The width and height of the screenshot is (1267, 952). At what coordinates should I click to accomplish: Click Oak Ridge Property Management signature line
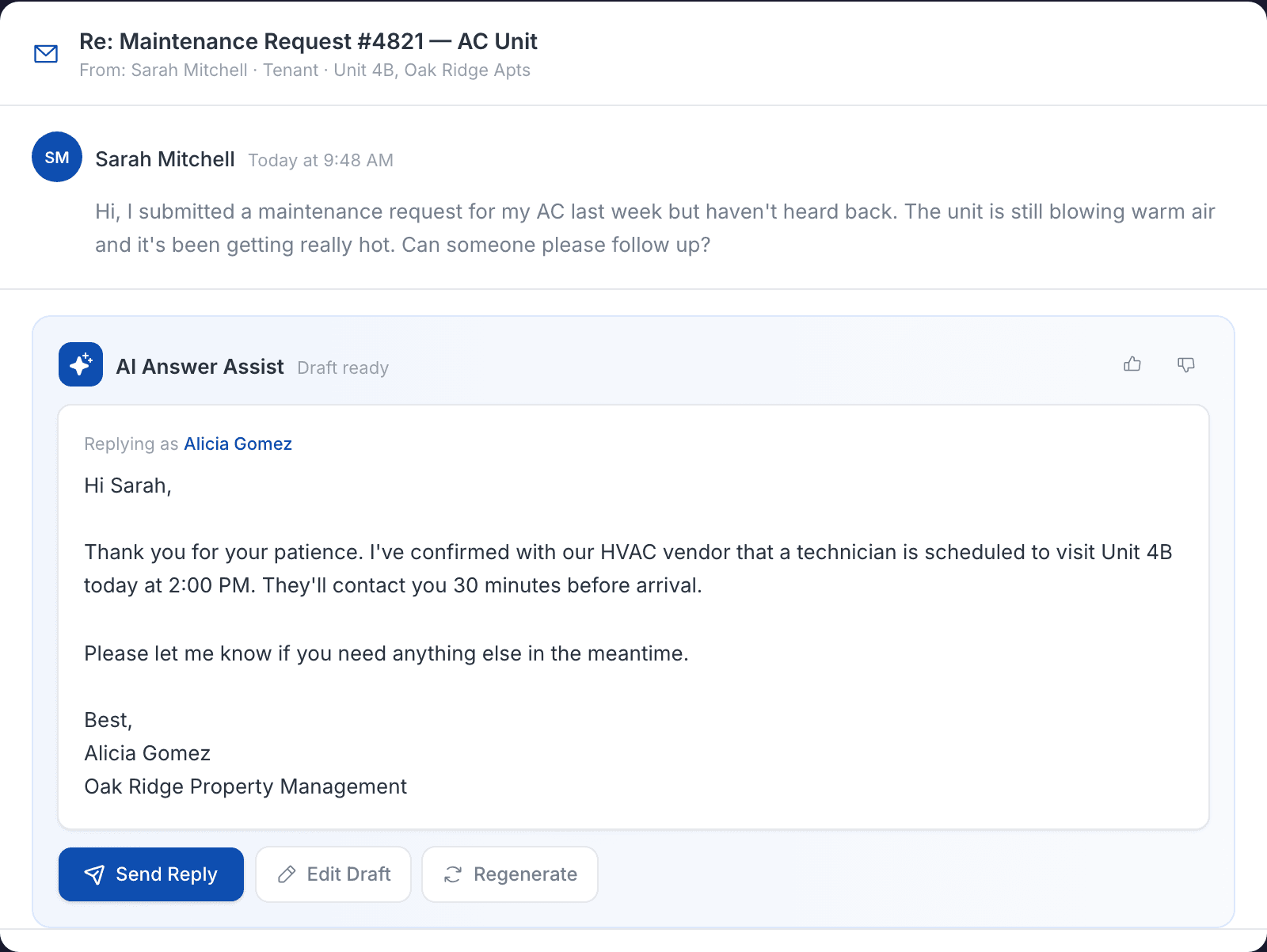245,786
